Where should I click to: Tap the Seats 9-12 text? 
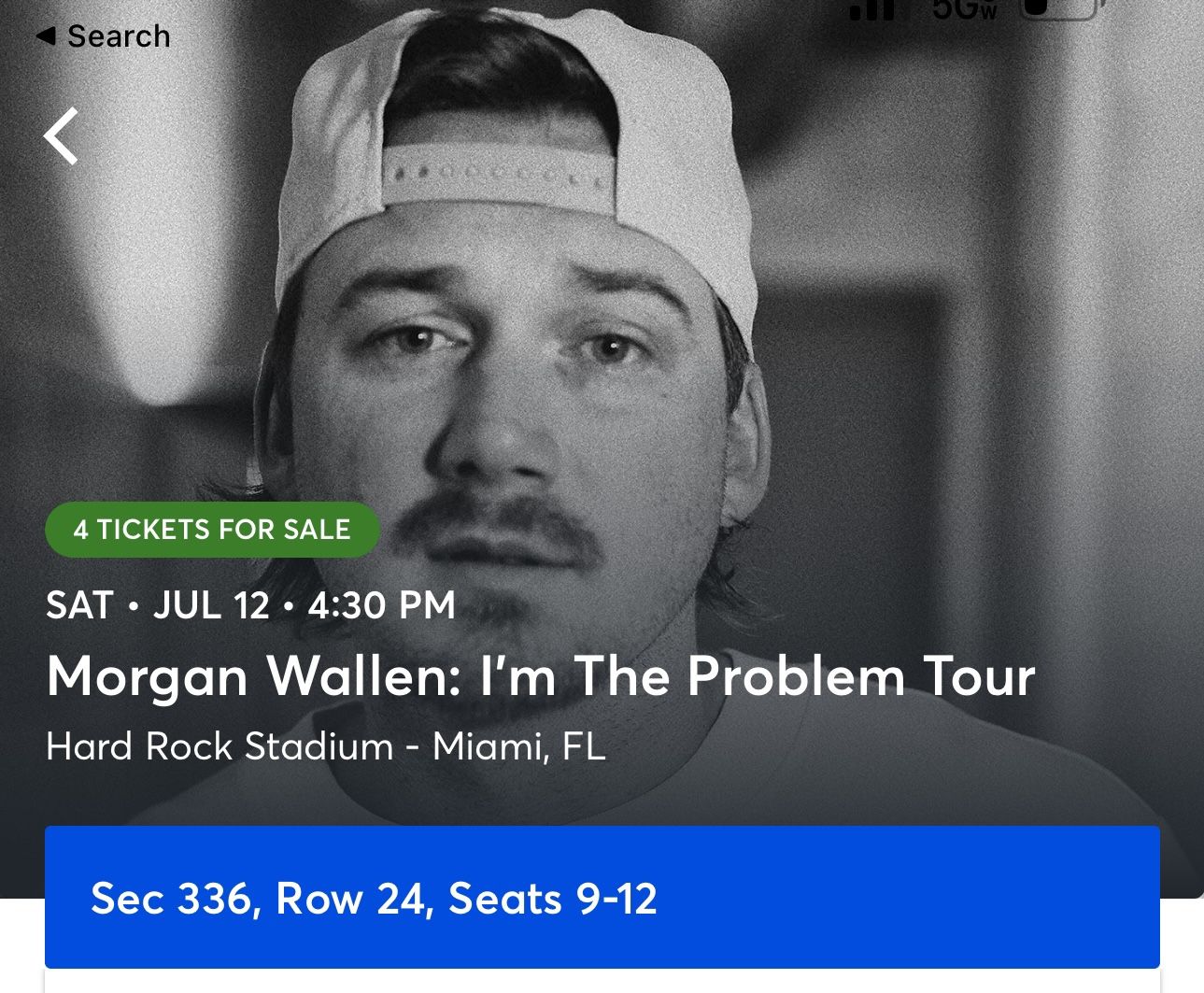click(553, 899)
